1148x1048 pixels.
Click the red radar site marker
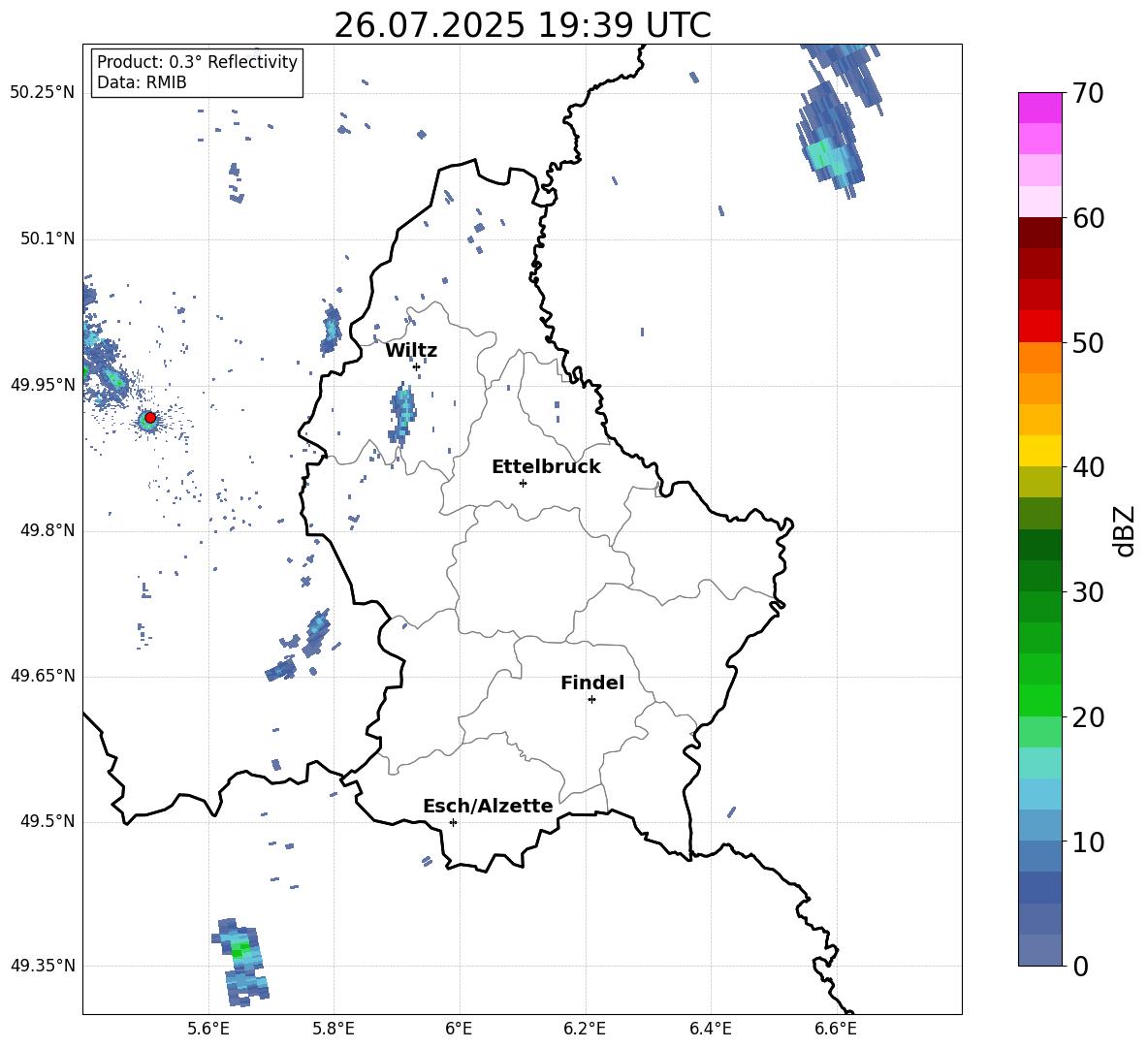pos(150,418)
